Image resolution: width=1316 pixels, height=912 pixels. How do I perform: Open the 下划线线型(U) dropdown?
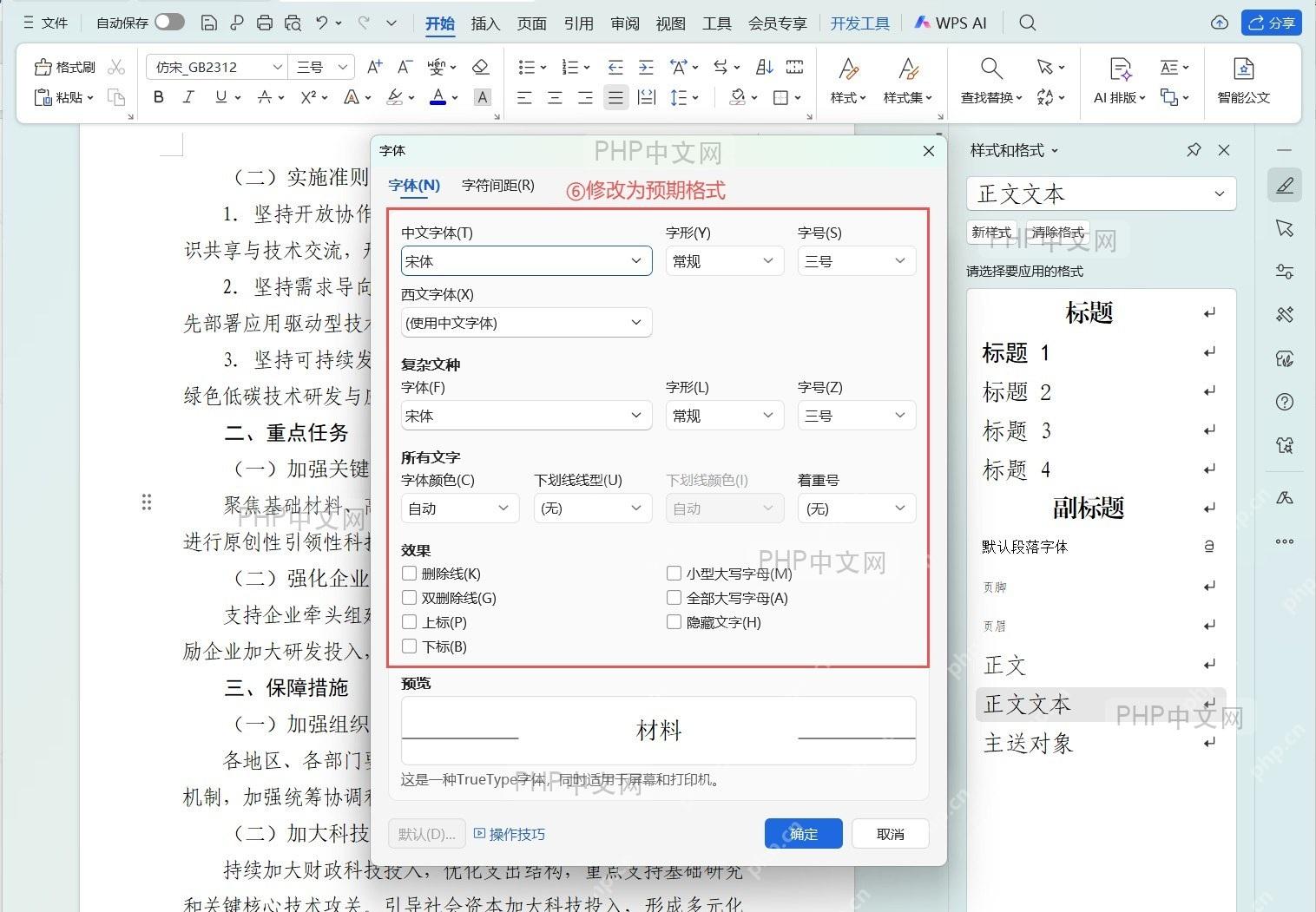(593, 508)
